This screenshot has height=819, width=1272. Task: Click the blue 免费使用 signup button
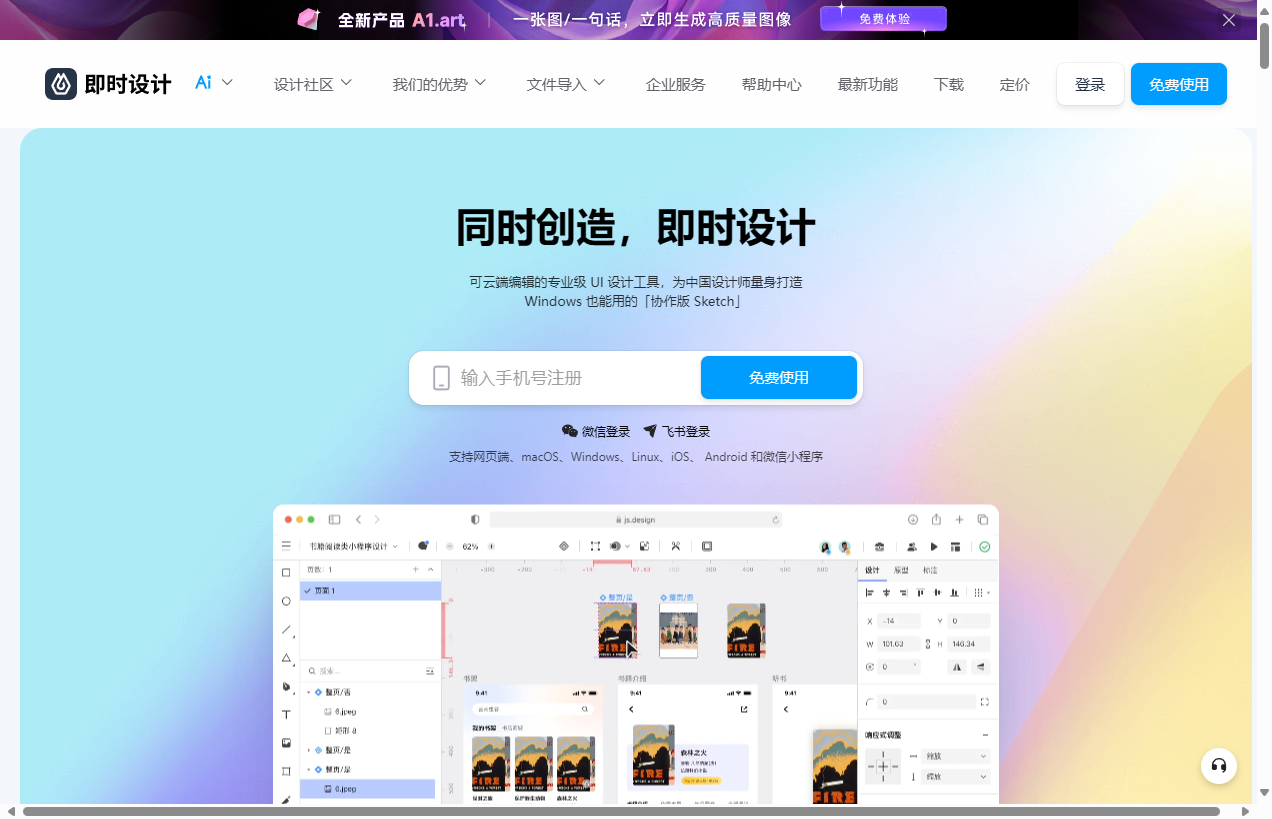[x=779, y=378]
